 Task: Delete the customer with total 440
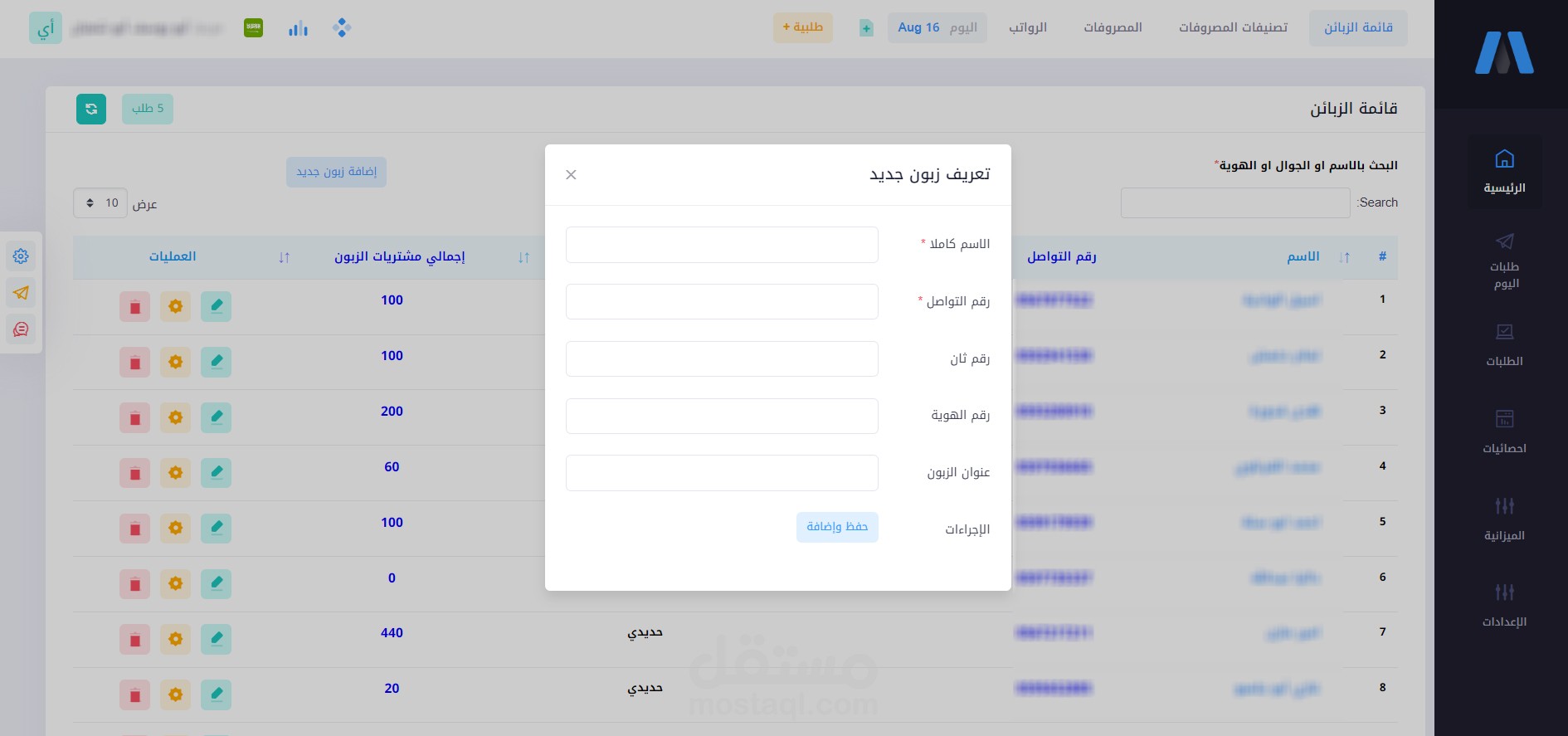click(x=134, y=640)
